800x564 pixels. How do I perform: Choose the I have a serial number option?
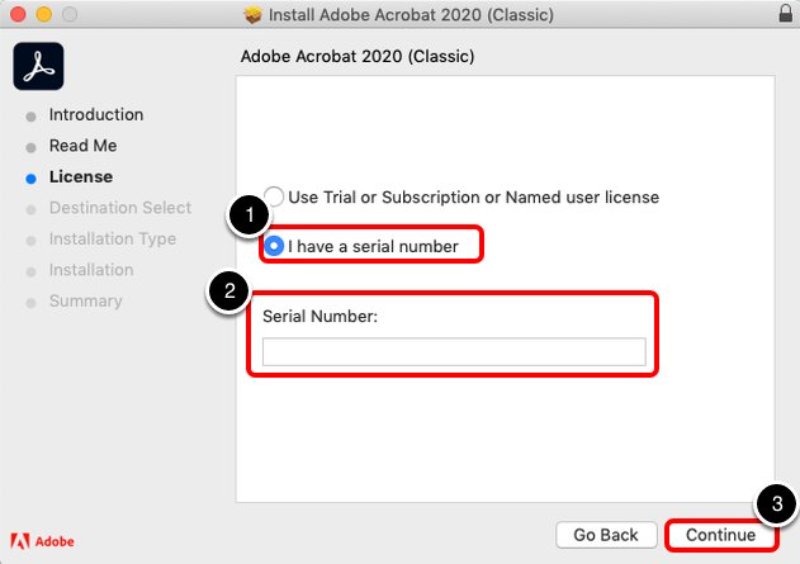[274, 246]
